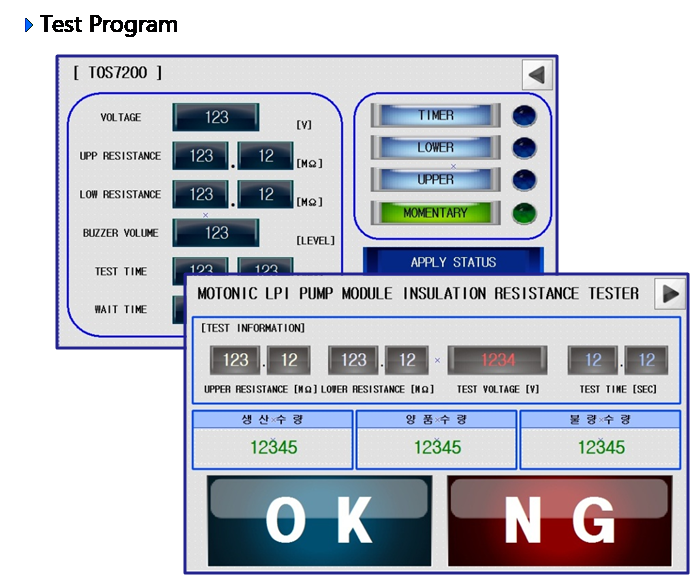Select the LOW RESISTANCE decimal field
Screen dimensions: 690x575
(x=265, y=194)
